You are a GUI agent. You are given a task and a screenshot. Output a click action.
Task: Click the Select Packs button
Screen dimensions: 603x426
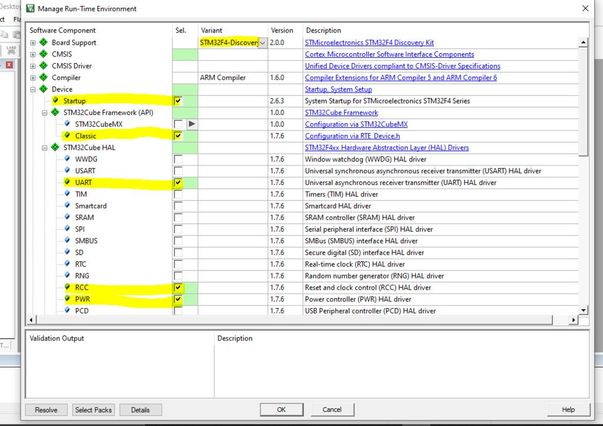(93, 410)
